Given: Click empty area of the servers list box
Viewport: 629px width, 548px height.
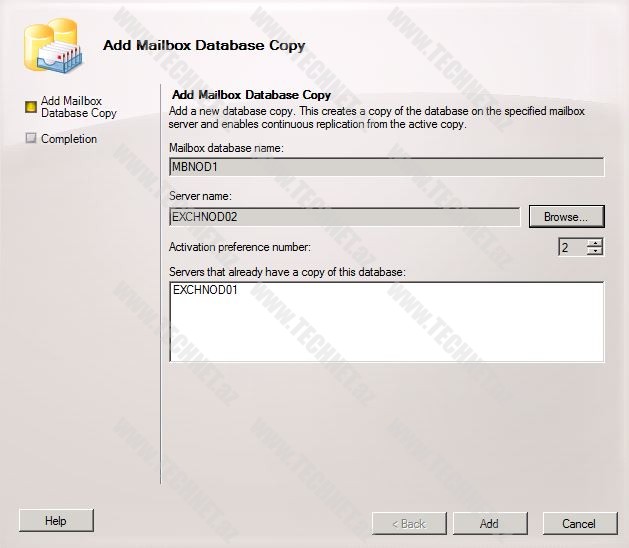Looking at the screenshot, I should [x=386, y=330].
